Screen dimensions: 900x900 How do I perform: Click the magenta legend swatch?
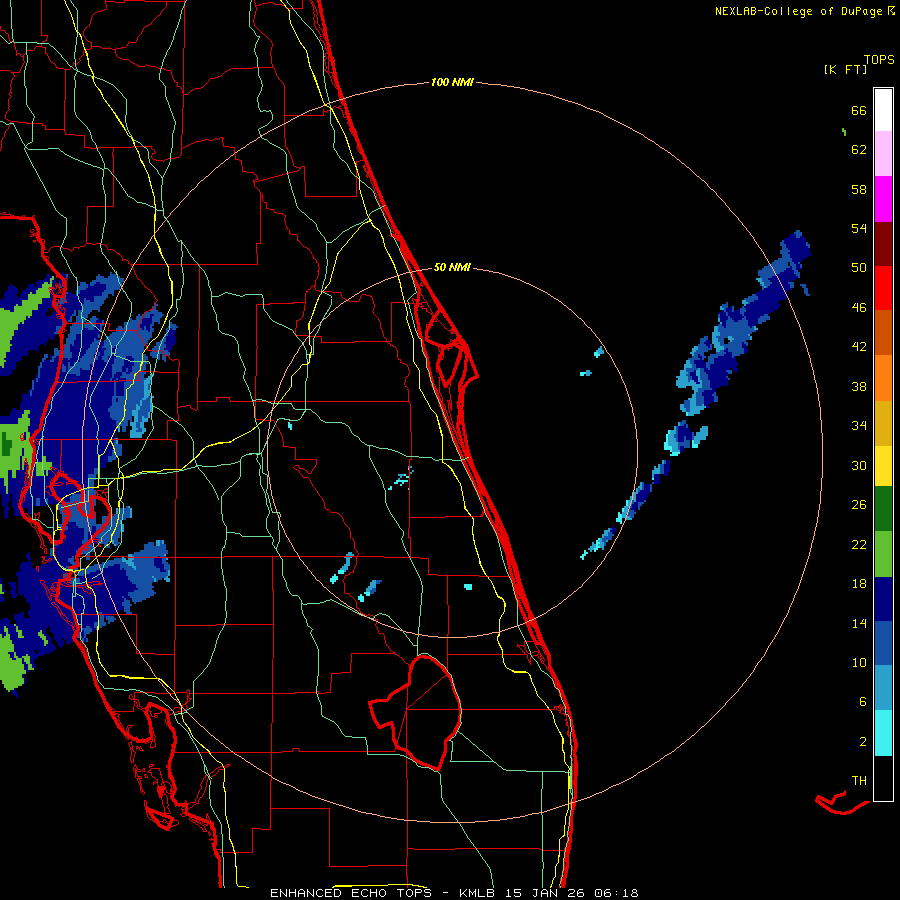883,199
